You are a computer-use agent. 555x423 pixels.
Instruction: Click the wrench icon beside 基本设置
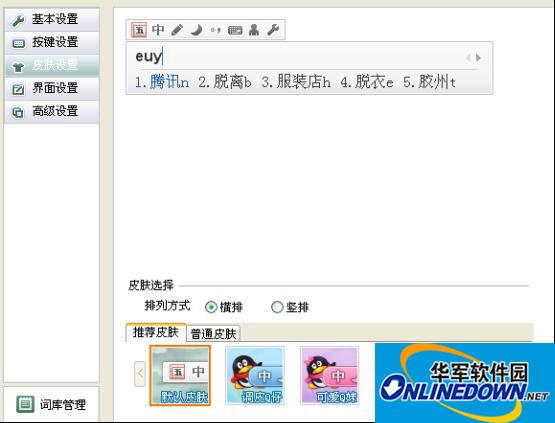coord(18,20)
